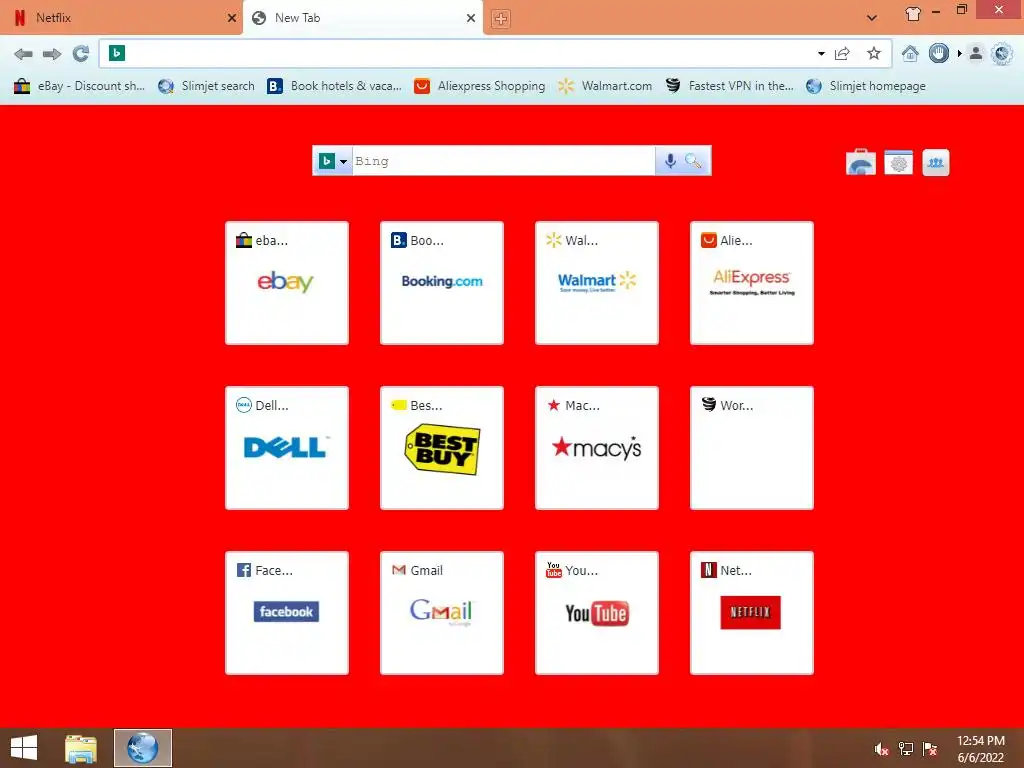
Task: Open the blank Wor... speed dial tile
Action: pos(752,448)
